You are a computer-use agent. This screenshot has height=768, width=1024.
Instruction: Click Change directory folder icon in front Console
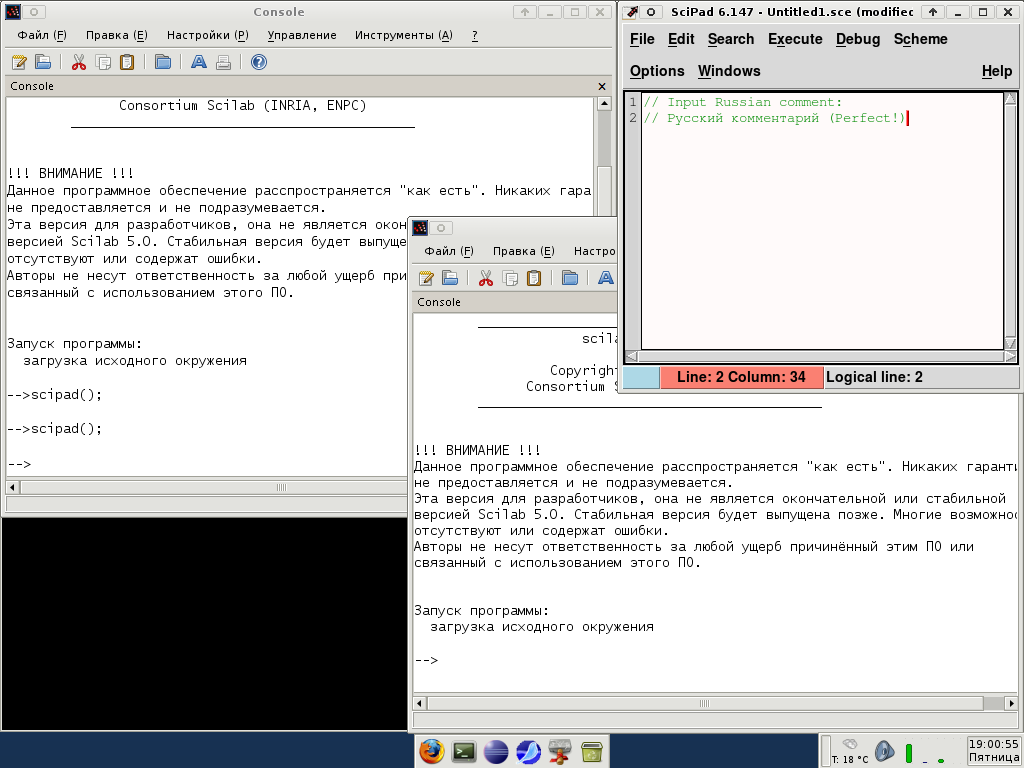click(x=569, y=278)
